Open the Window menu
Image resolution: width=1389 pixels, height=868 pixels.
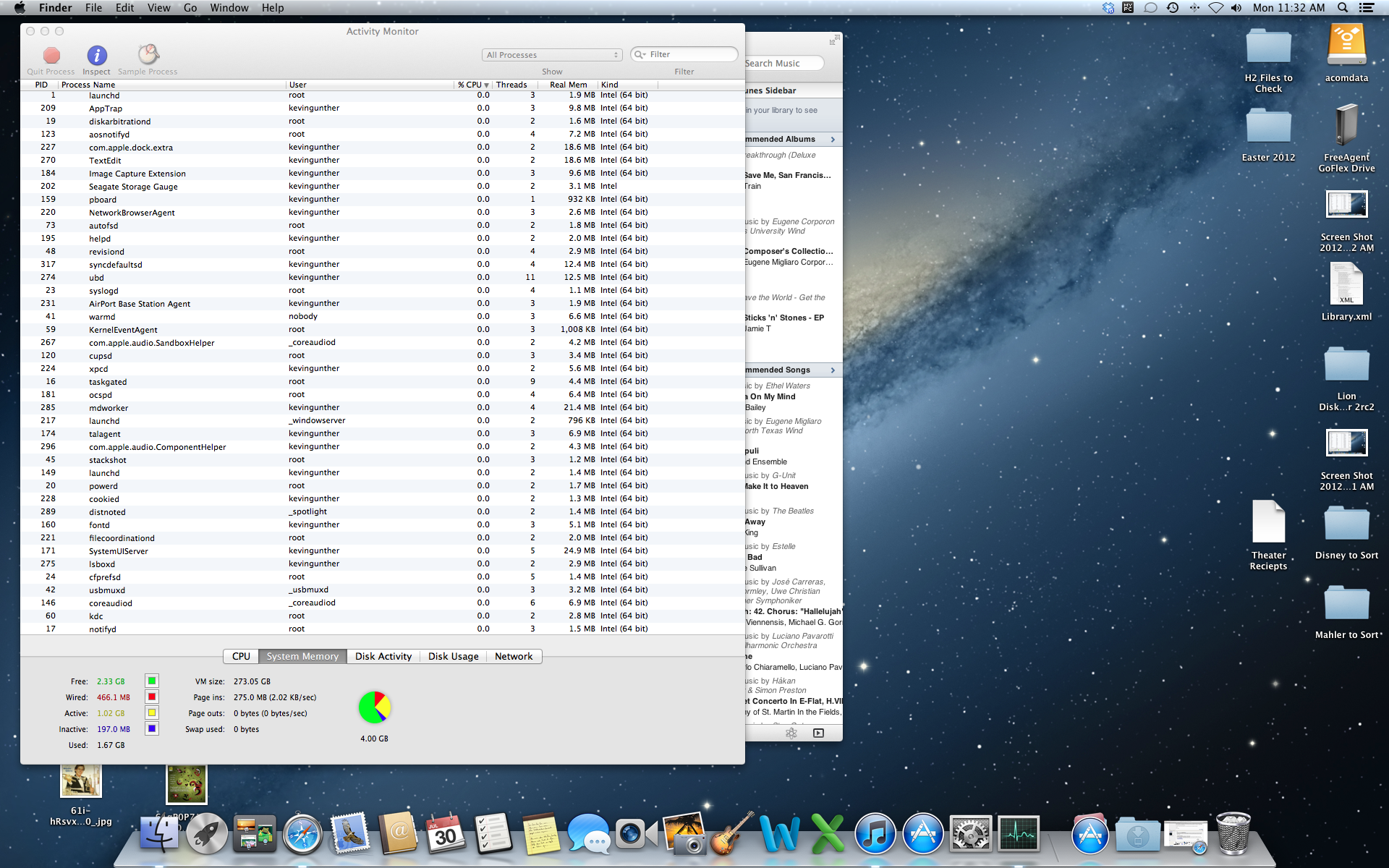(x=229, y=8)
